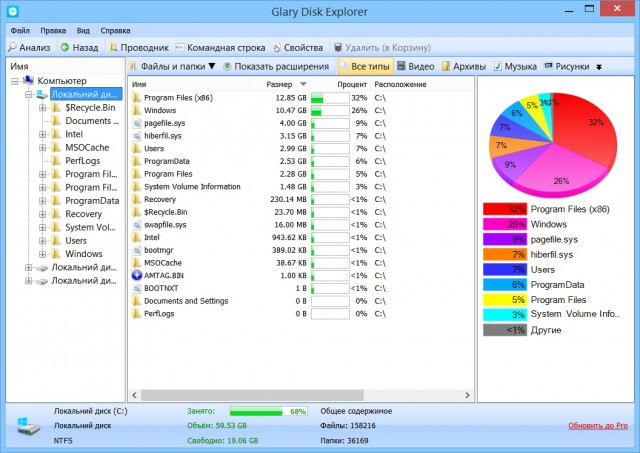The width and height of the screenshot is (640, 453).
Task: Click the Glary app logo in title bar
Action: click(13, 11)
